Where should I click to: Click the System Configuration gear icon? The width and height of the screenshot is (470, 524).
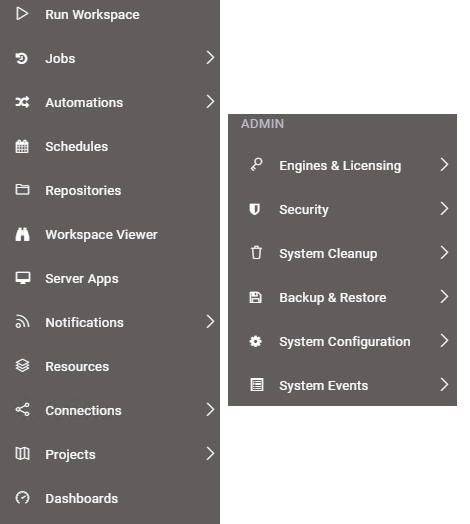256,341
